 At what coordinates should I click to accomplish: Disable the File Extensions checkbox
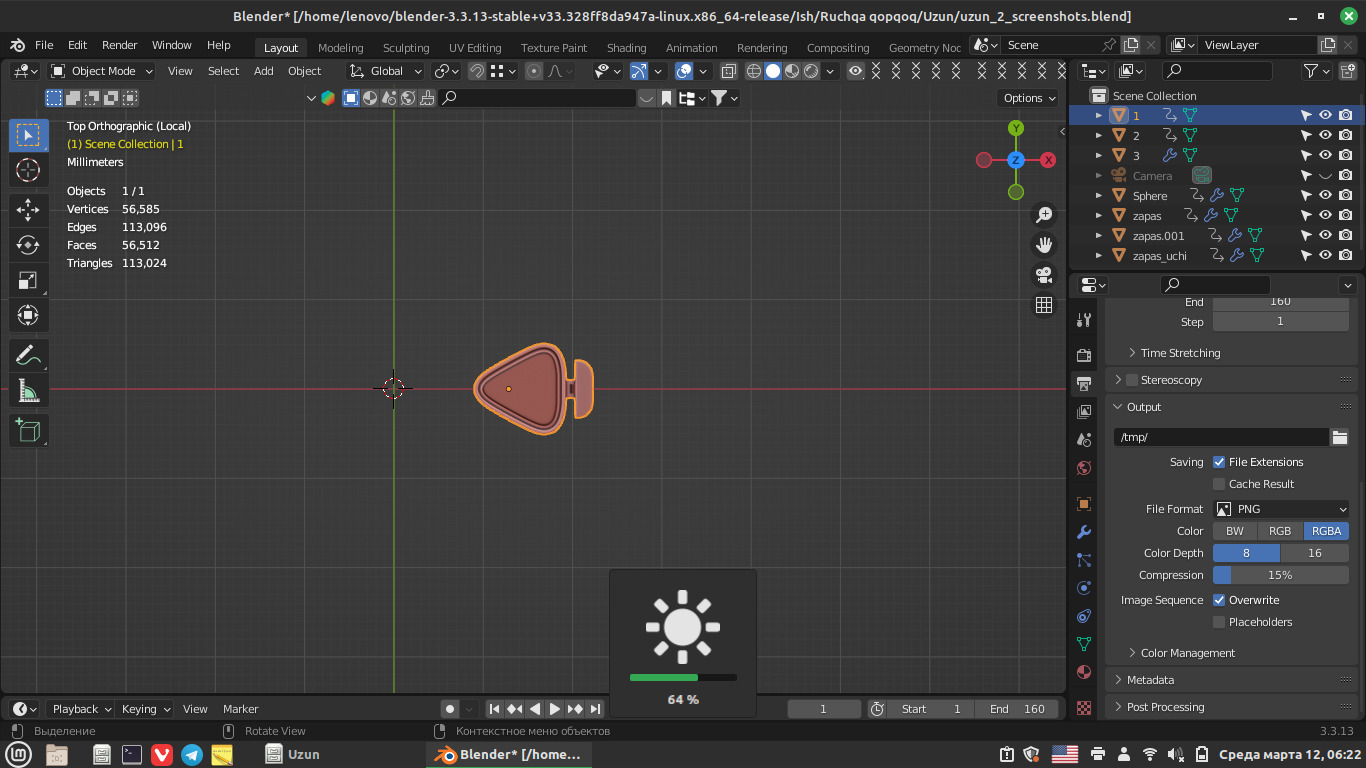(1219, 462)
